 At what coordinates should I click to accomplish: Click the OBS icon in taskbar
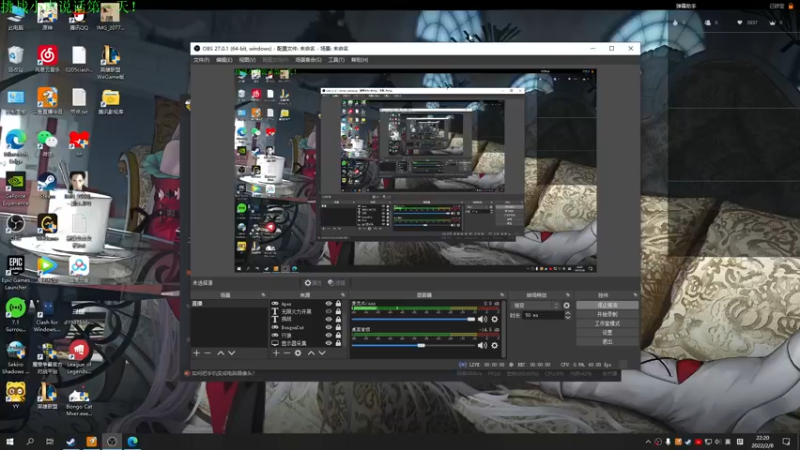[x=112, y=441]
